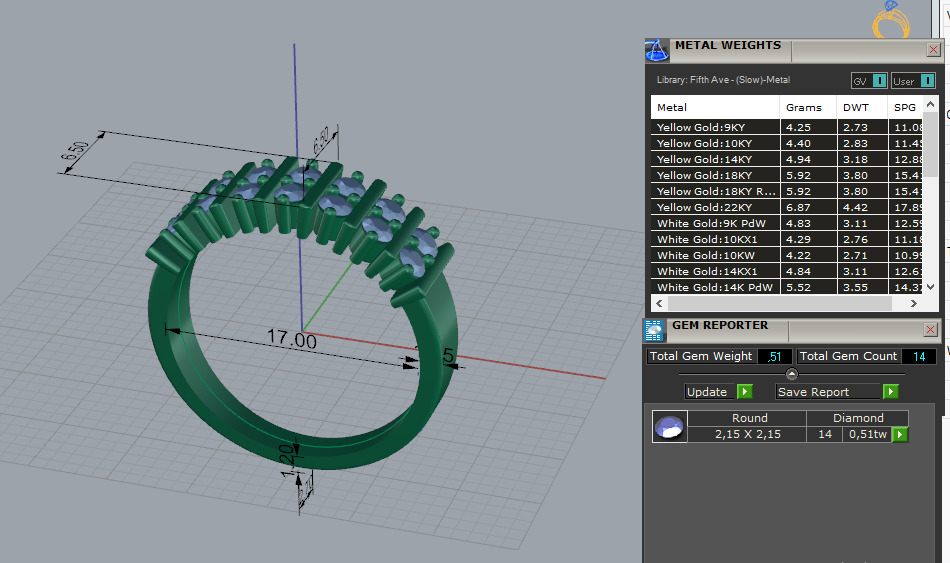950x563 pixels.
Task: Click the Round shape cell in gem report
Action: (x=749, y=418)
